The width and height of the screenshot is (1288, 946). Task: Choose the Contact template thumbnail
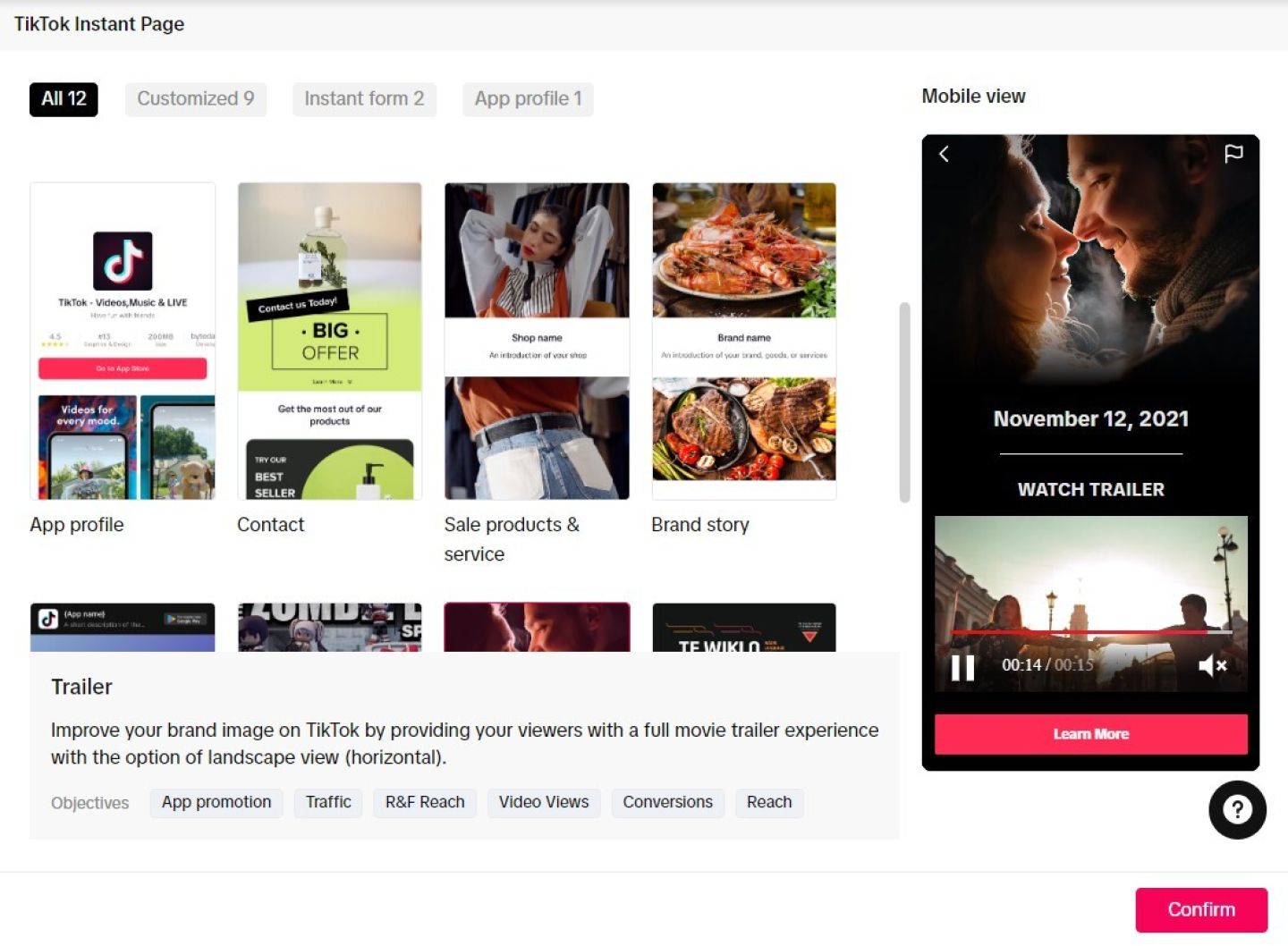tap(329, 341)
